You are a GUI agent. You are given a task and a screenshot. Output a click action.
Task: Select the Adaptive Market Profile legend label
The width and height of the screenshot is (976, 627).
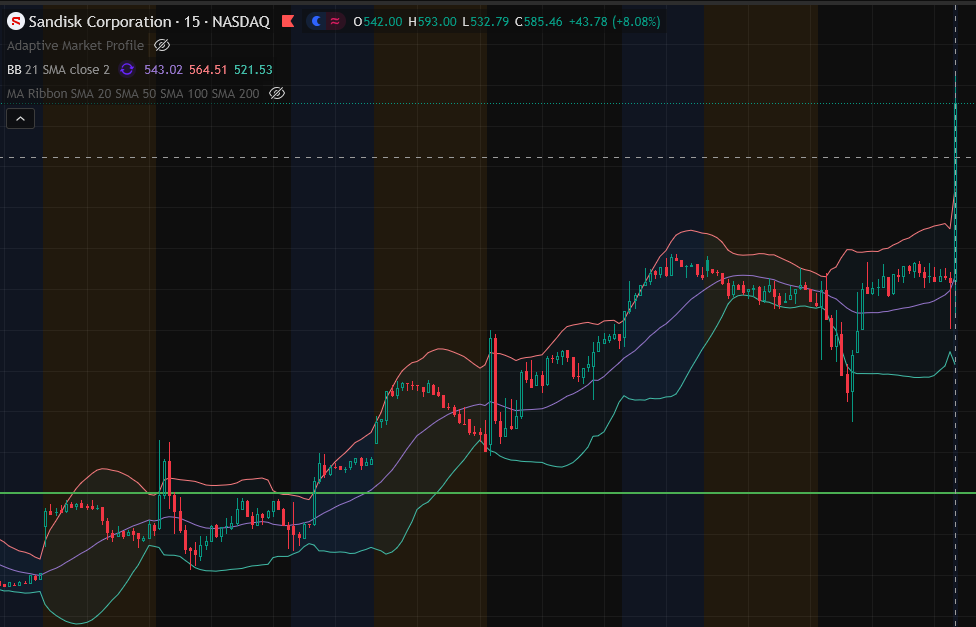click(x=75, y=45)
